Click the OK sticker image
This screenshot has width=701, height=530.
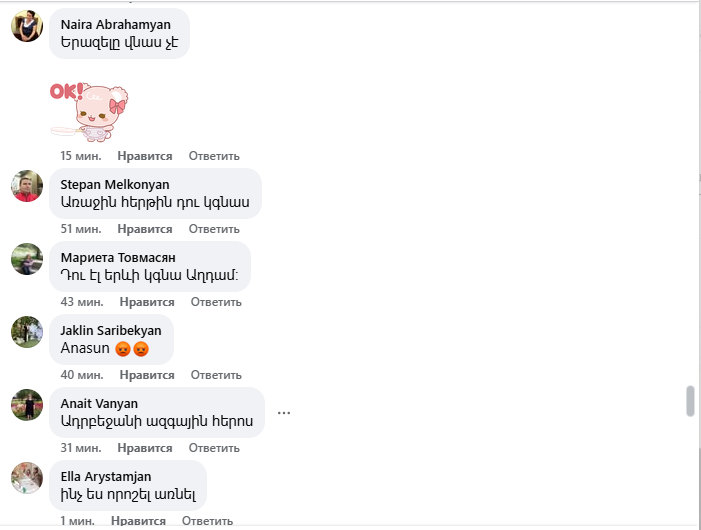[x=89, y=109]
